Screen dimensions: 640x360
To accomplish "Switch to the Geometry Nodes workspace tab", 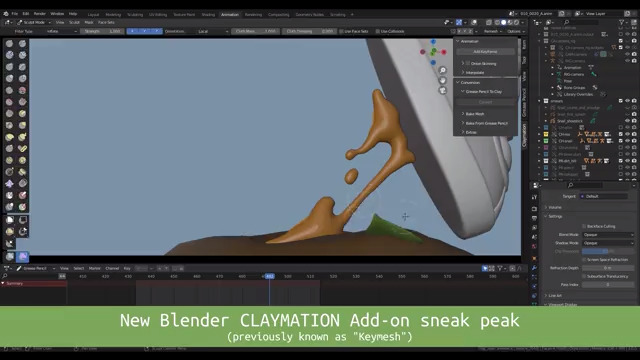I will click(x=309, y=14).
